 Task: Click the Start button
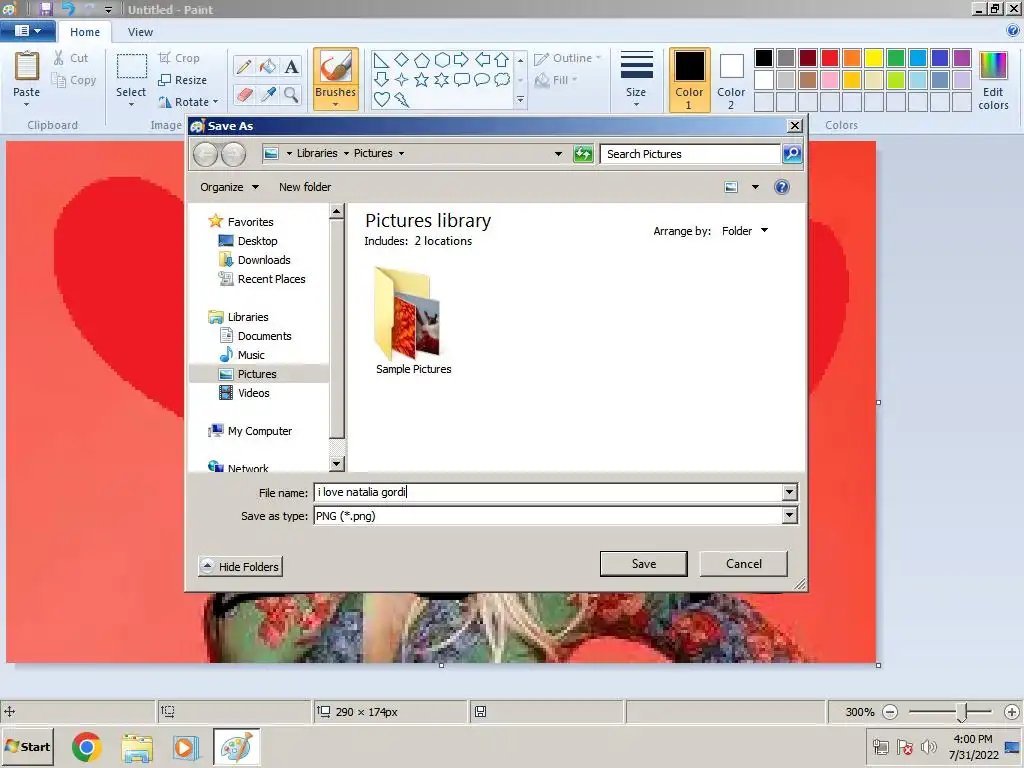tap(27, 747)
